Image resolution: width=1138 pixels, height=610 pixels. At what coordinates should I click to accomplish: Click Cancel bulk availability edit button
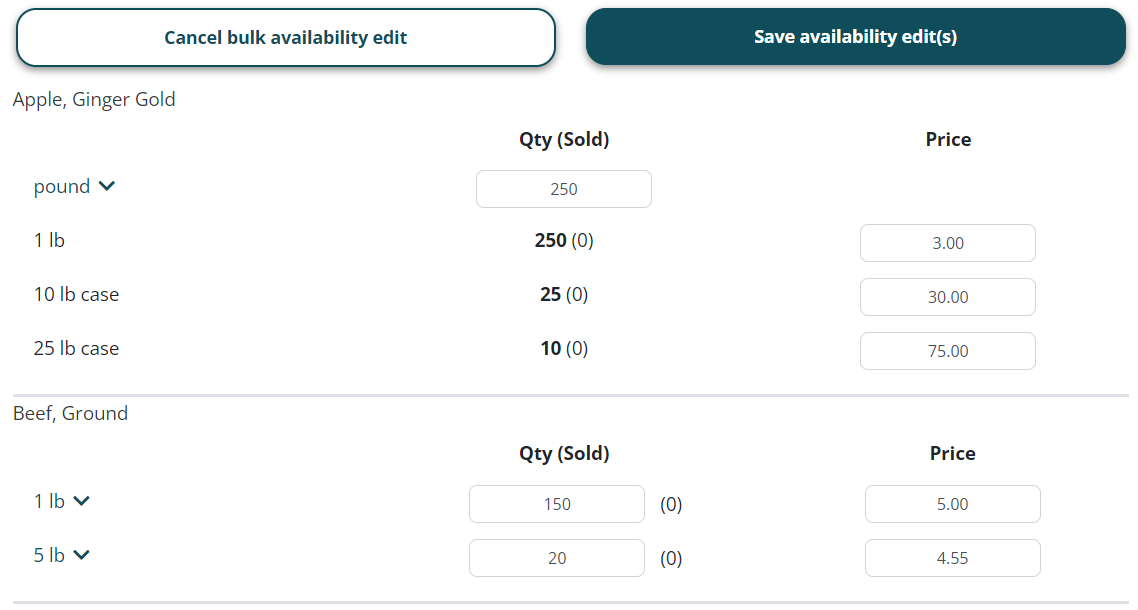click(x=285, y=38)
